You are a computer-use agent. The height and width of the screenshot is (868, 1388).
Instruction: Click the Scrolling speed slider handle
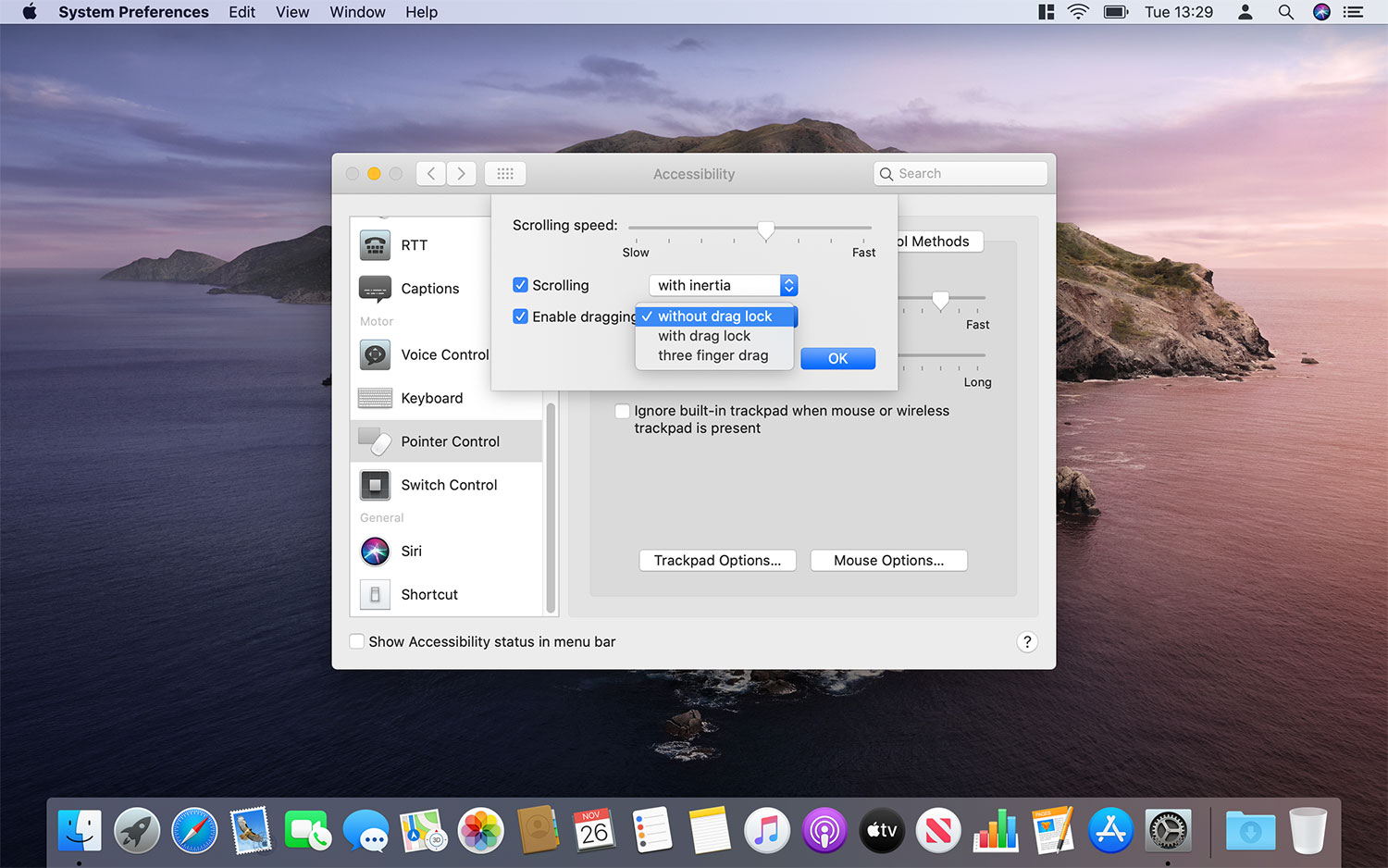tap(765, 229)
